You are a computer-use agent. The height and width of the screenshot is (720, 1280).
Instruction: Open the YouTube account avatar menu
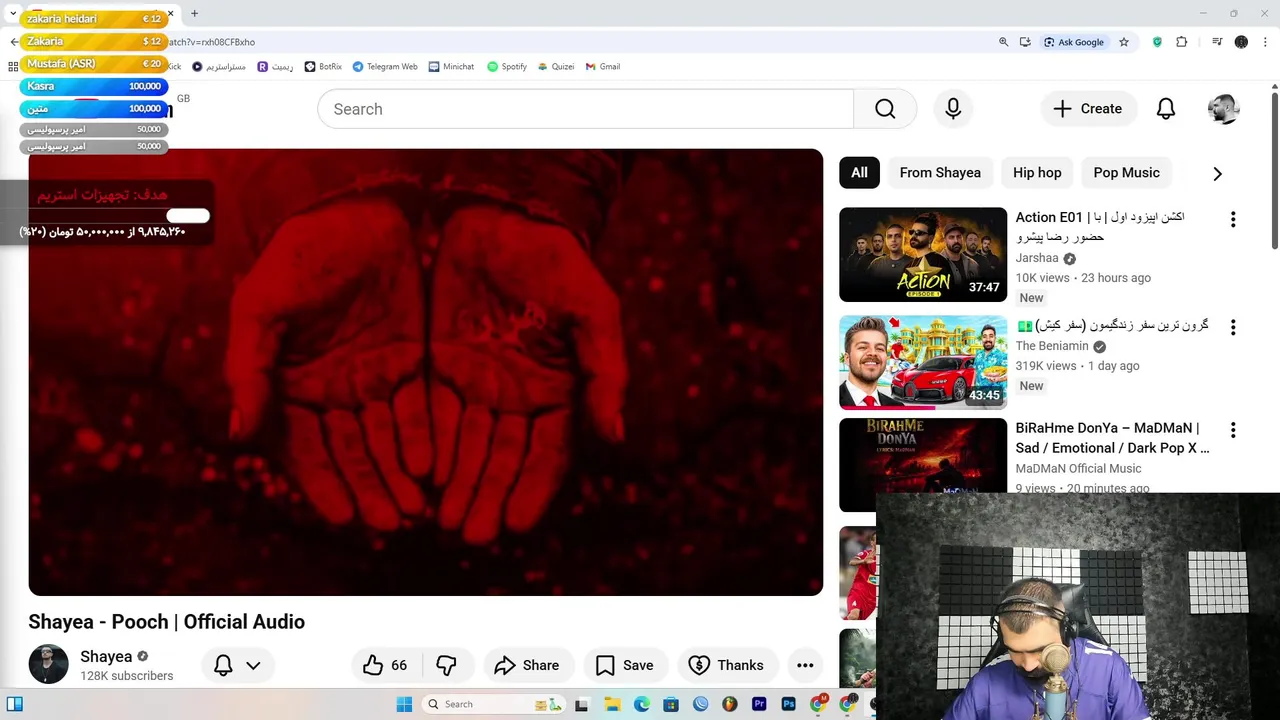pos(1223,109)
